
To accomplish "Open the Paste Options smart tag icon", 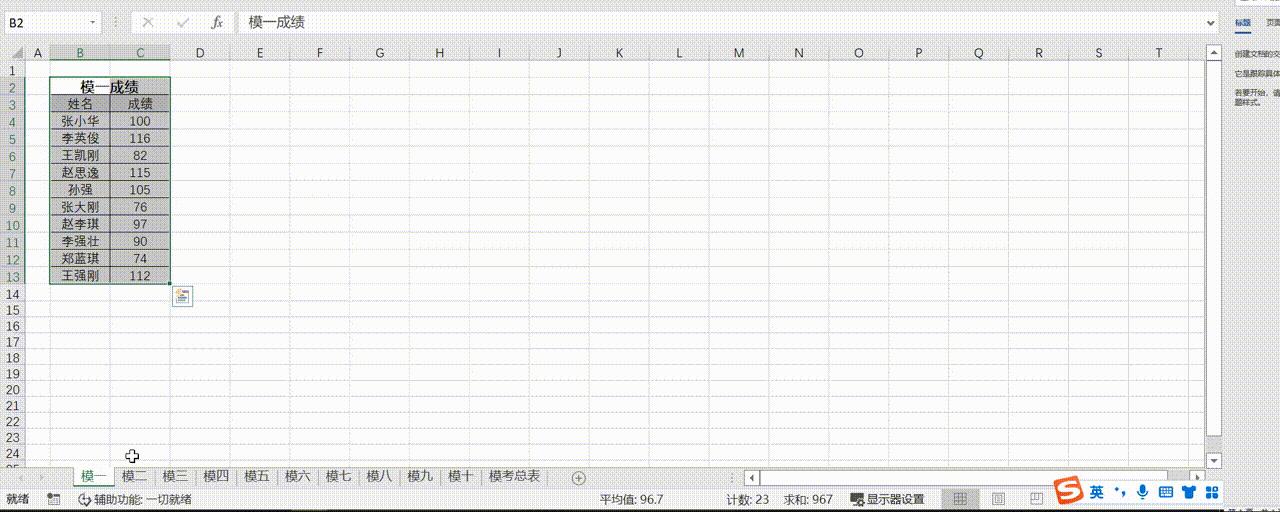I will 182,296.
